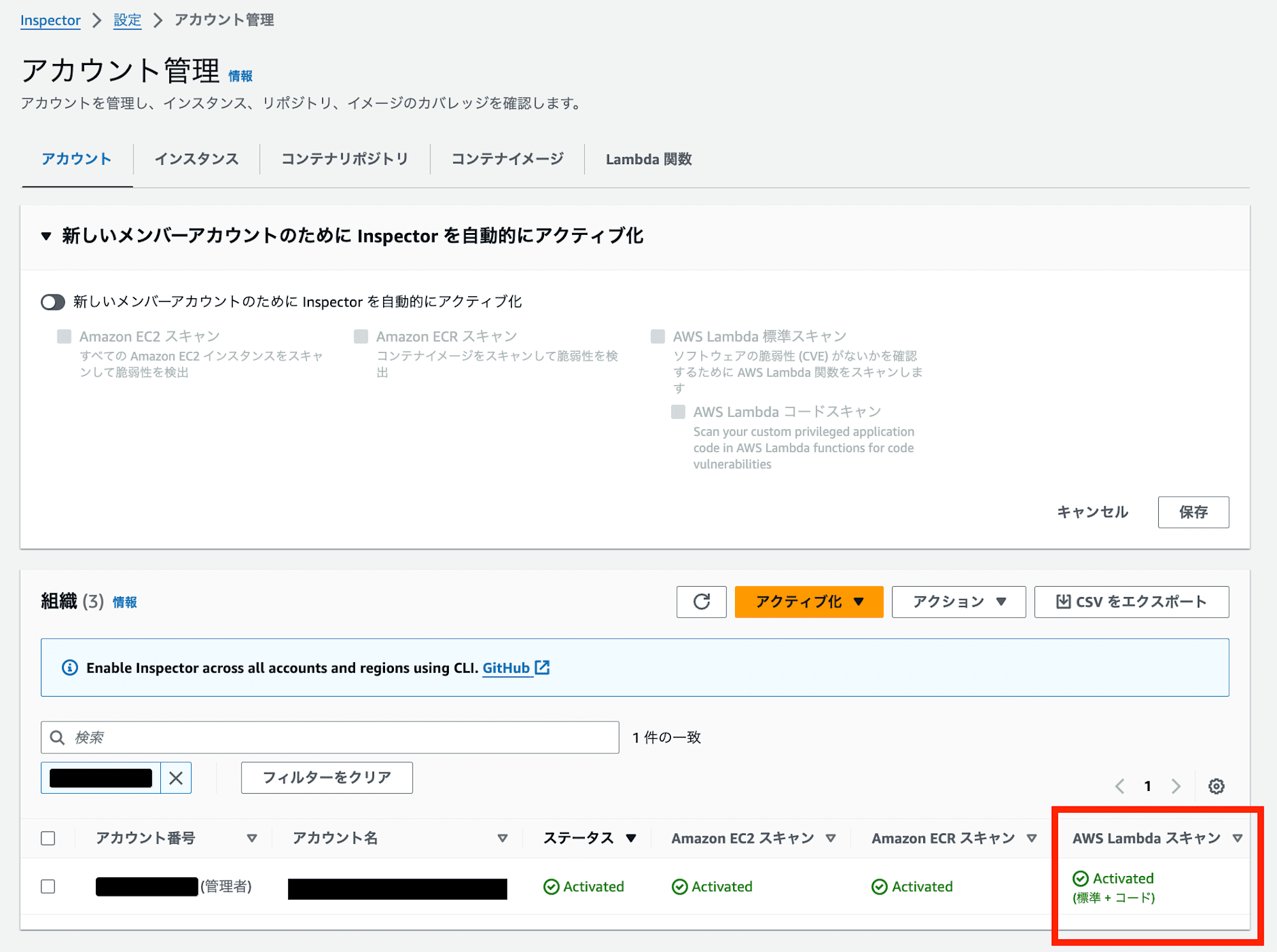Check the Amazon EC2 スキャン checkbox
The image size is (1277, 952).
(x=64, y=336)
